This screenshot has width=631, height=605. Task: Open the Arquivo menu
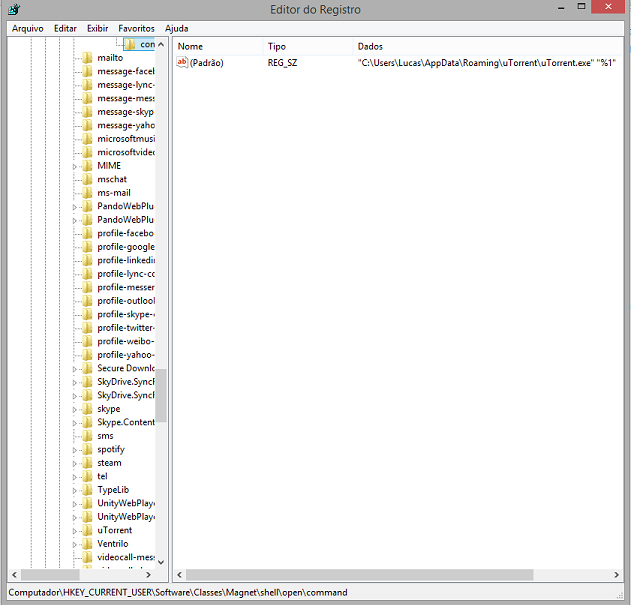tap(27, 29)
